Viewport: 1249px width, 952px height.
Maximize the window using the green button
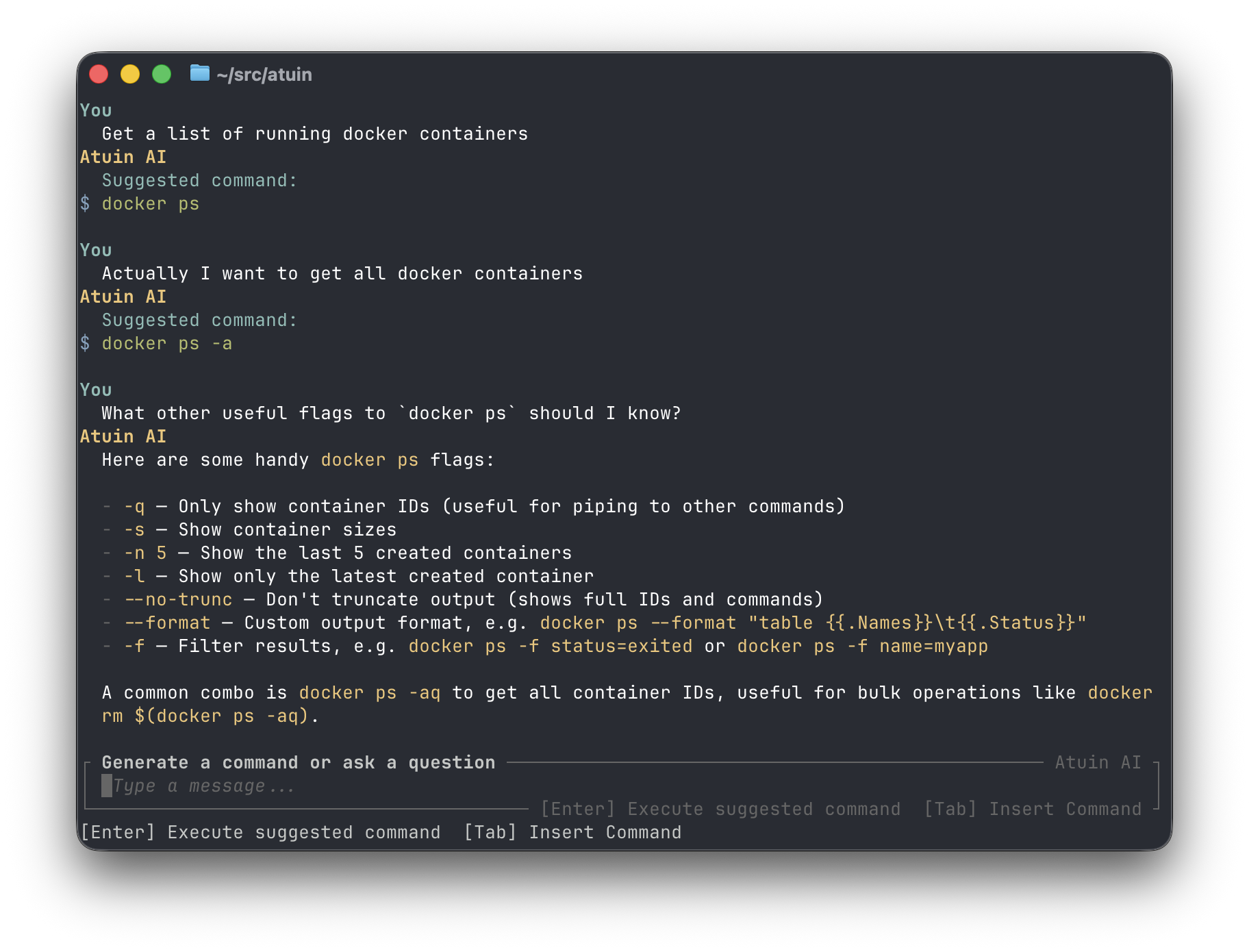162,74
